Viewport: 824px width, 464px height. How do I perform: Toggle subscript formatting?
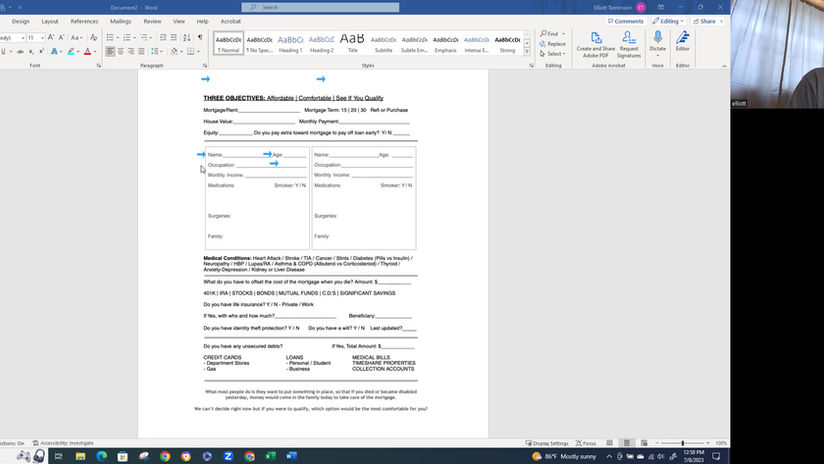click(31, 51)
